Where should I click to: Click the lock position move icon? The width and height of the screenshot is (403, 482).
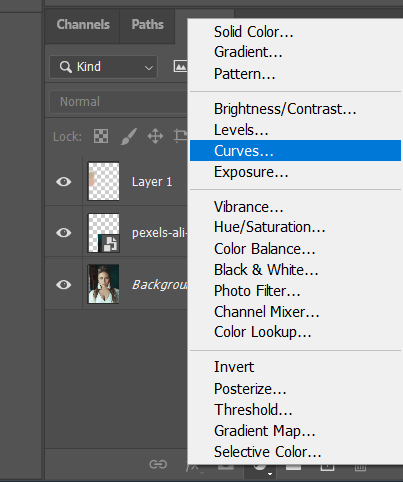pos(155,136)
